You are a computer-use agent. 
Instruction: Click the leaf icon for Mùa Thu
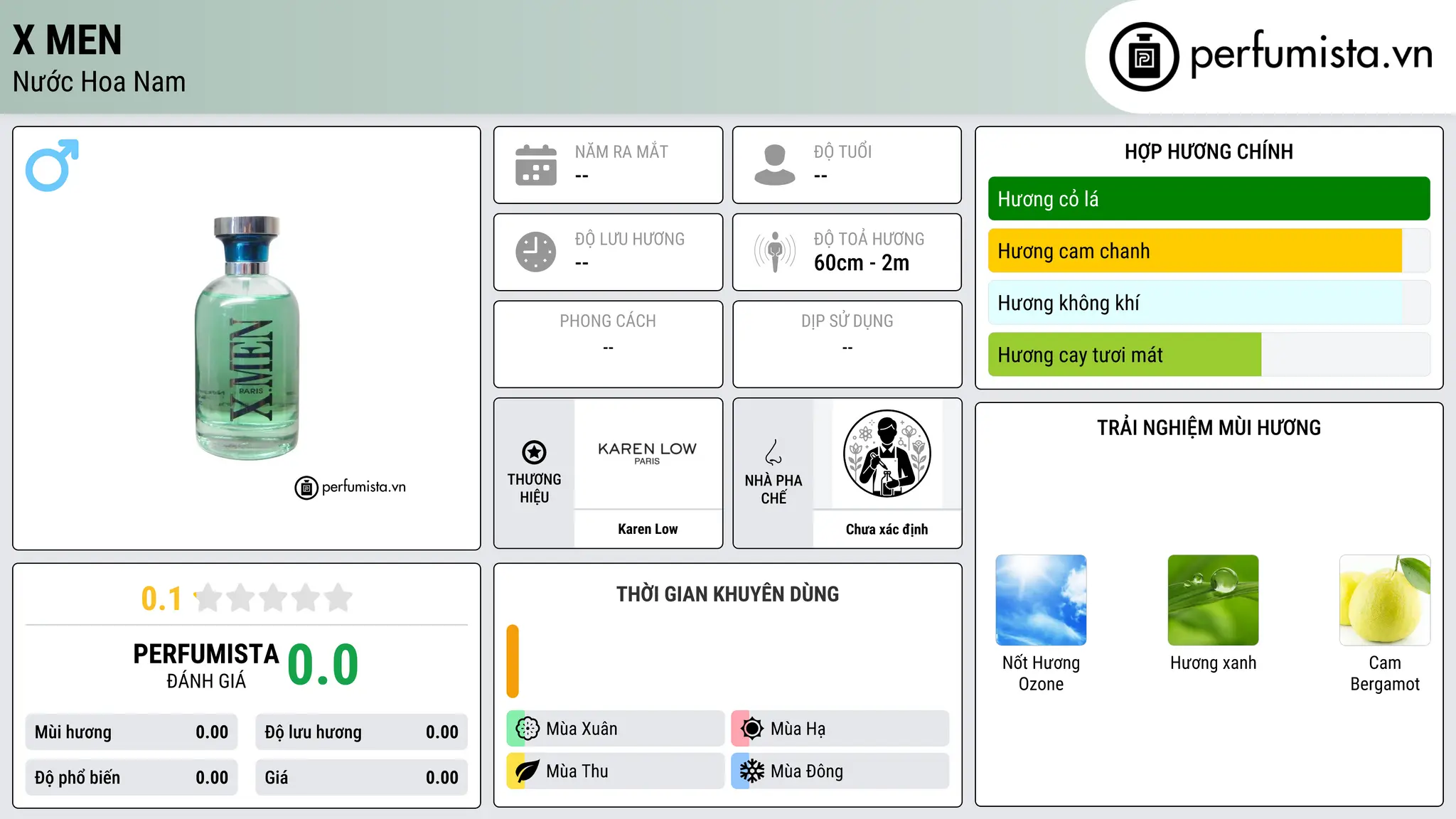coord(528,771)
